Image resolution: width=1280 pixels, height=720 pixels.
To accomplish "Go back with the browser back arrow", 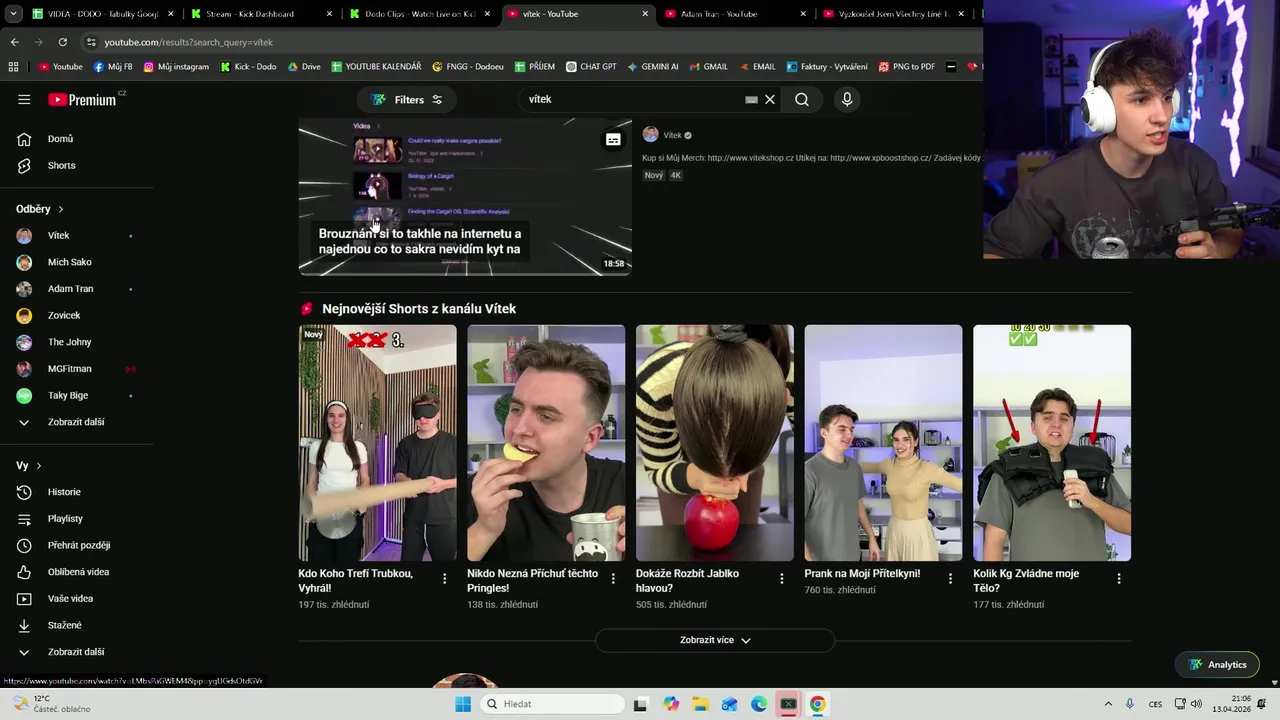I will pyautogui.click(x=14, y=42).
